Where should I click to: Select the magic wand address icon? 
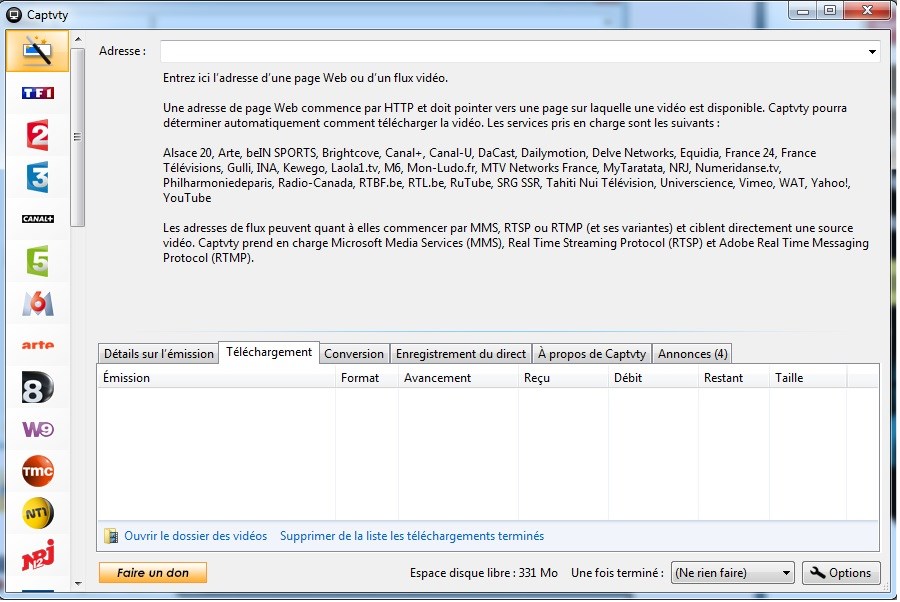pyautogui.click(x=37, y=51)
